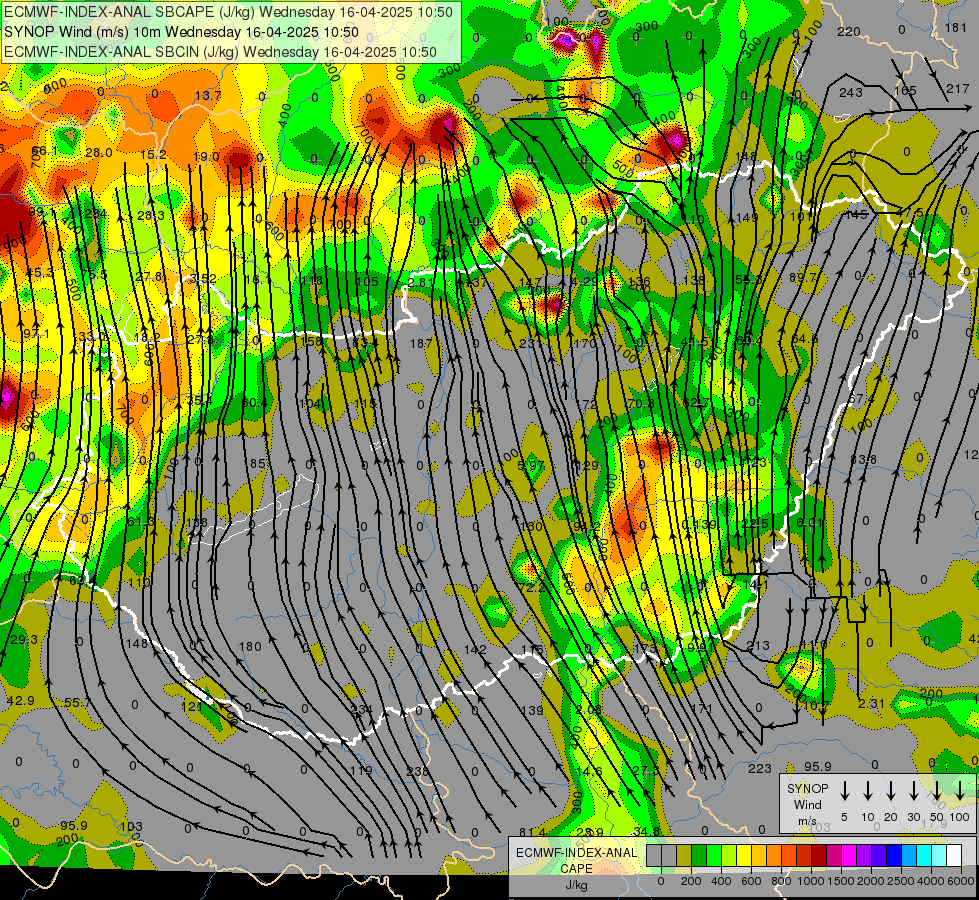The width and height of the screenshot is (979, 900).
Task: Click the J/kg unit label in legend
Action: tap(577, 885)
